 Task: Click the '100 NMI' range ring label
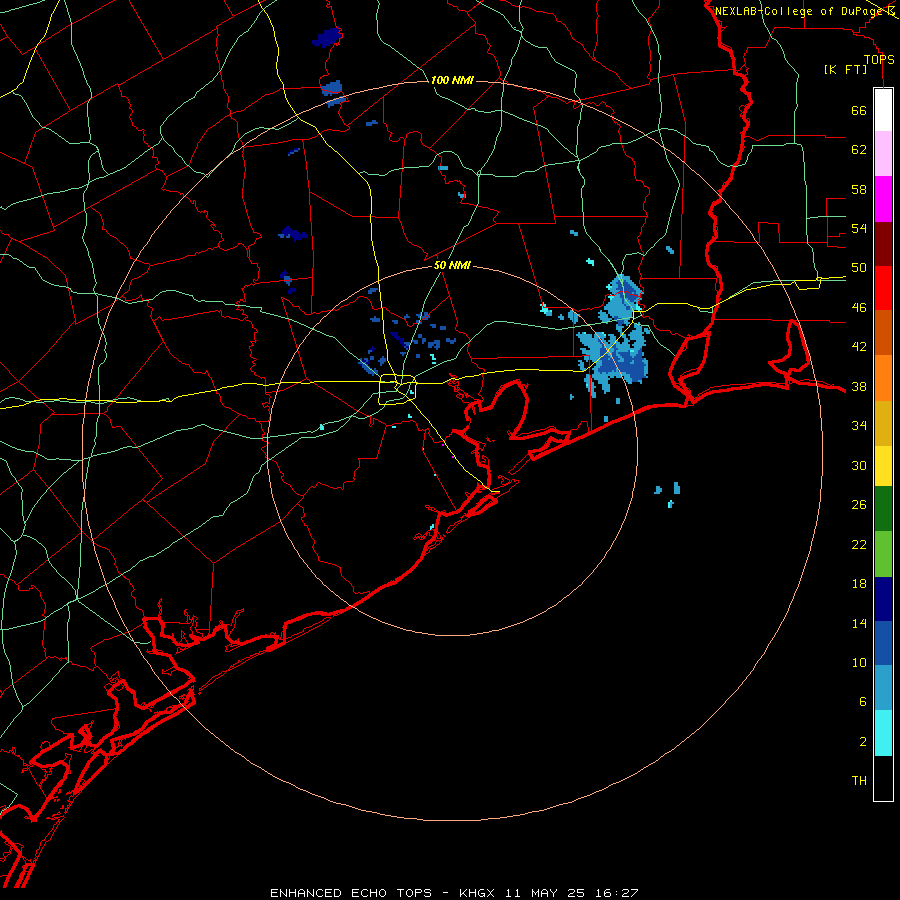click(452, 80)
